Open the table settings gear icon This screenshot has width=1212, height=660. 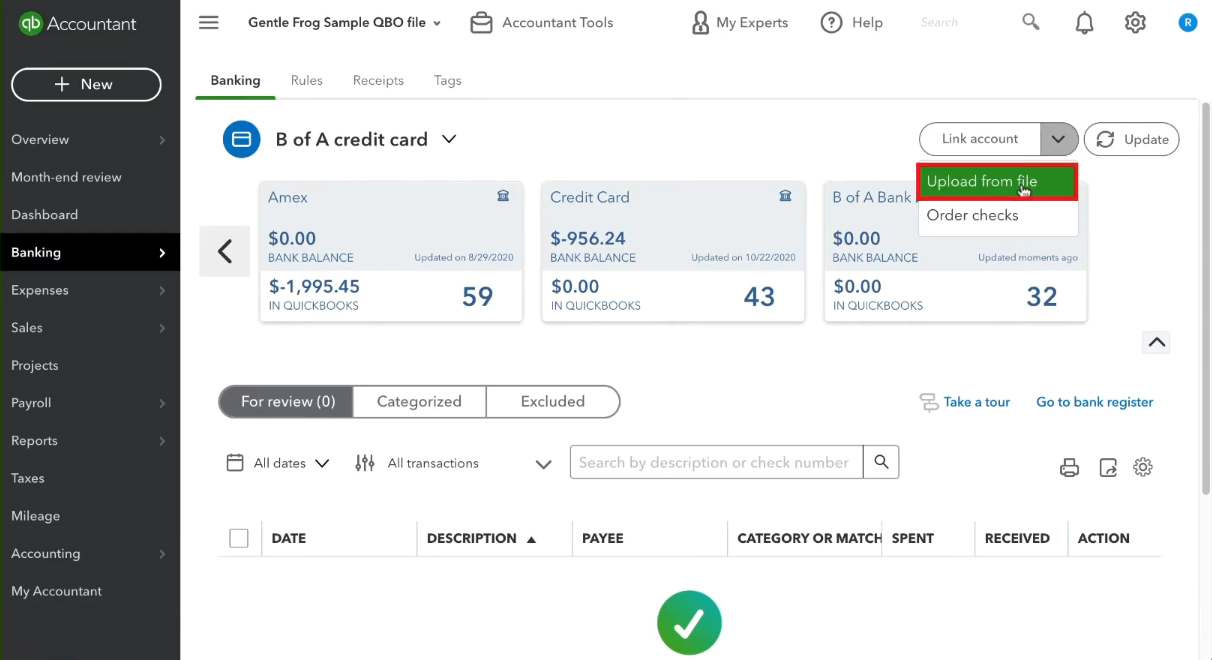(x=1143, y=467)
